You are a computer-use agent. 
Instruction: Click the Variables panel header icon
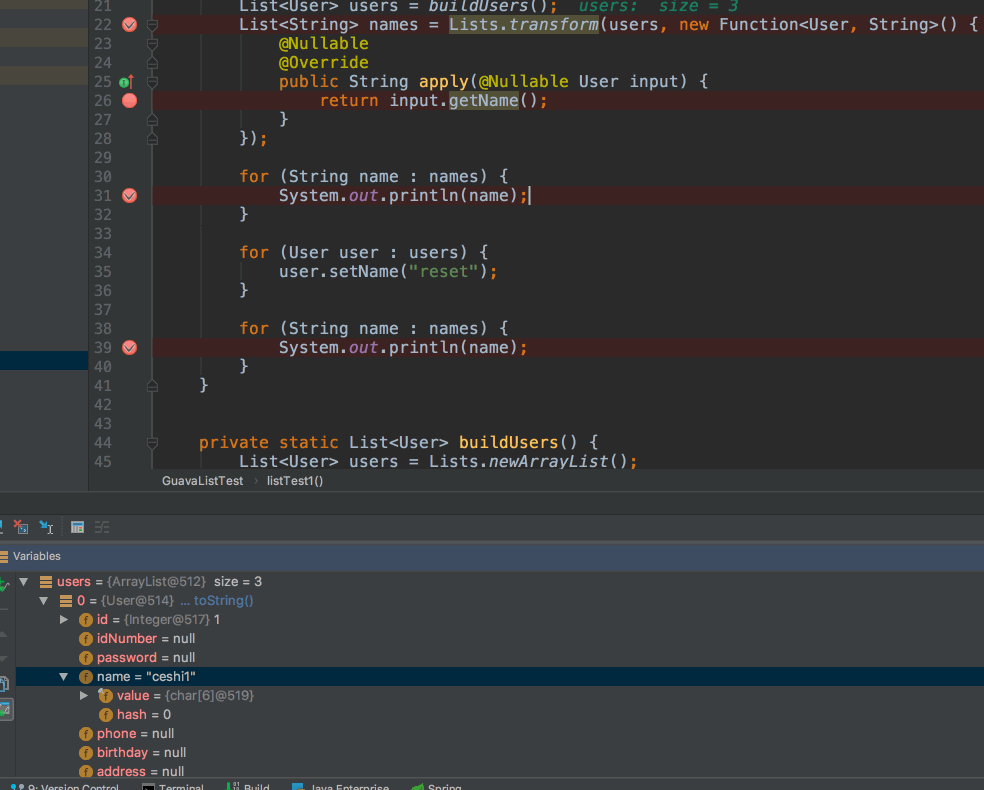pyautogui.click(x=4, y=556)
